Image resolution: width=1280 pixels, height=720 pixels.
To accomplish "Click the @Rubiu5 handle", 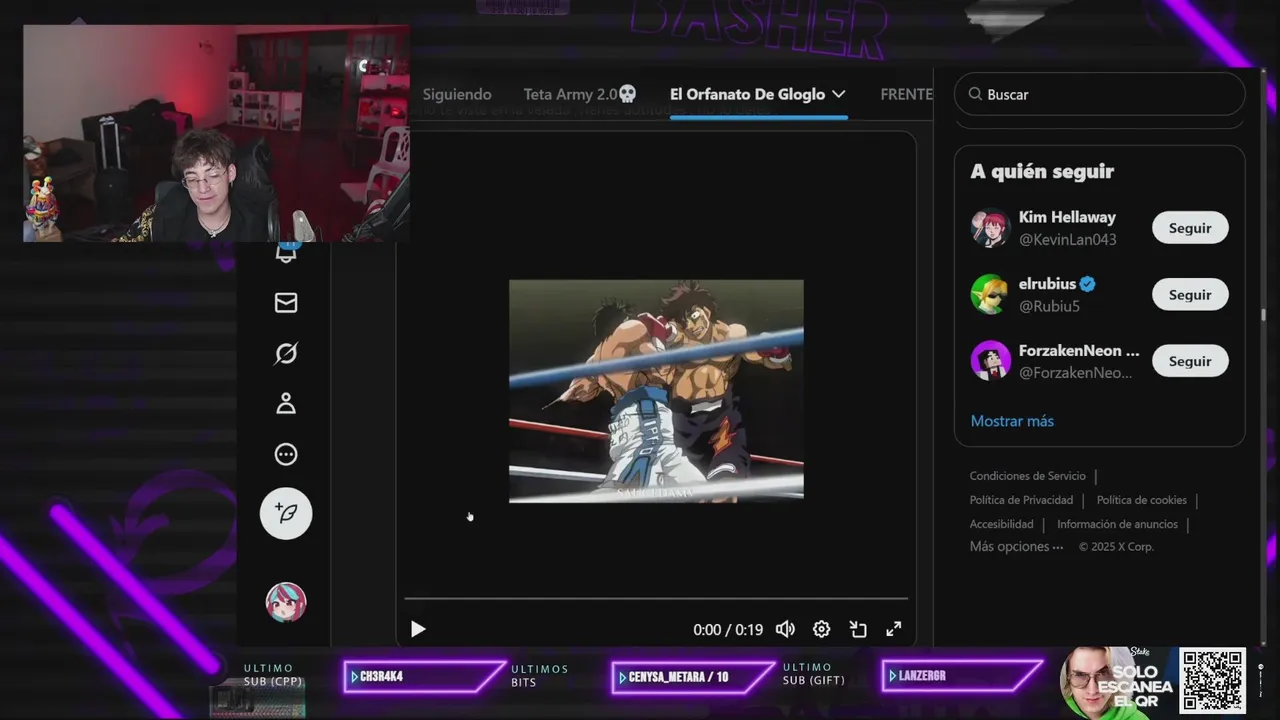I will click(x=1049, y=306).
